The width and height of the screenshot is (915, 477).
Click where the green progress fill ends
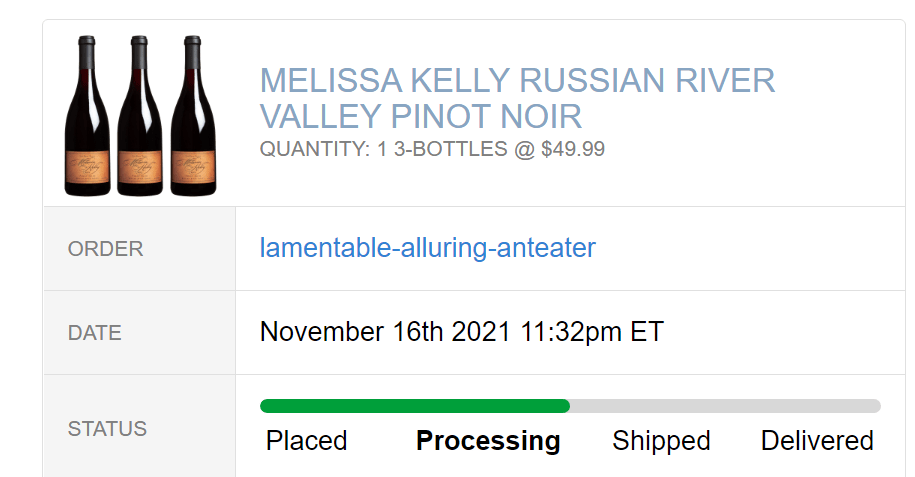(x=568, y=406)
